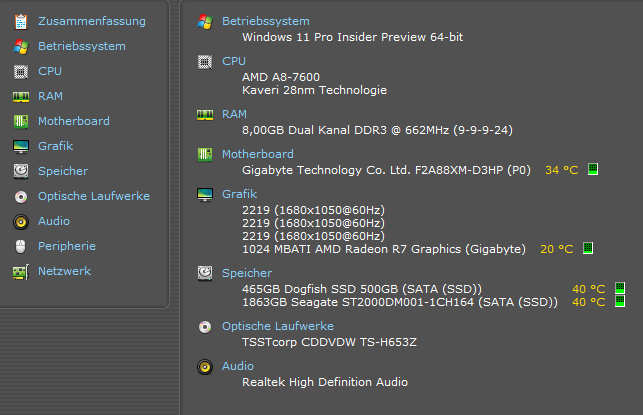Viewport: 643px width, 415px height.
Task: Switch to the Peripherie section
Action: point(66,246)
